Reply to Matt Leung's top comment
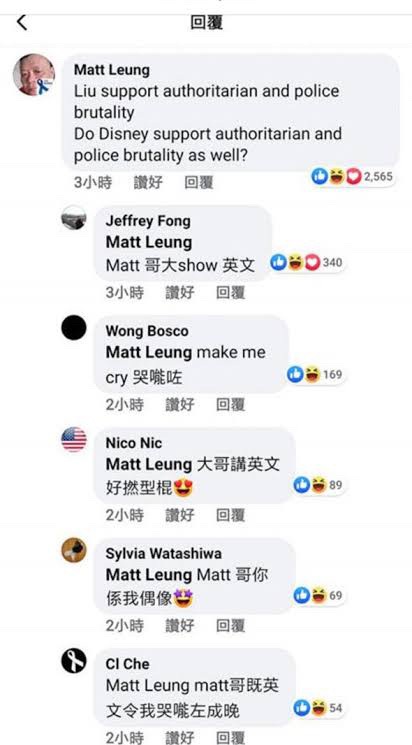Viewport: 412px width, 745px height. coord(199,182)
